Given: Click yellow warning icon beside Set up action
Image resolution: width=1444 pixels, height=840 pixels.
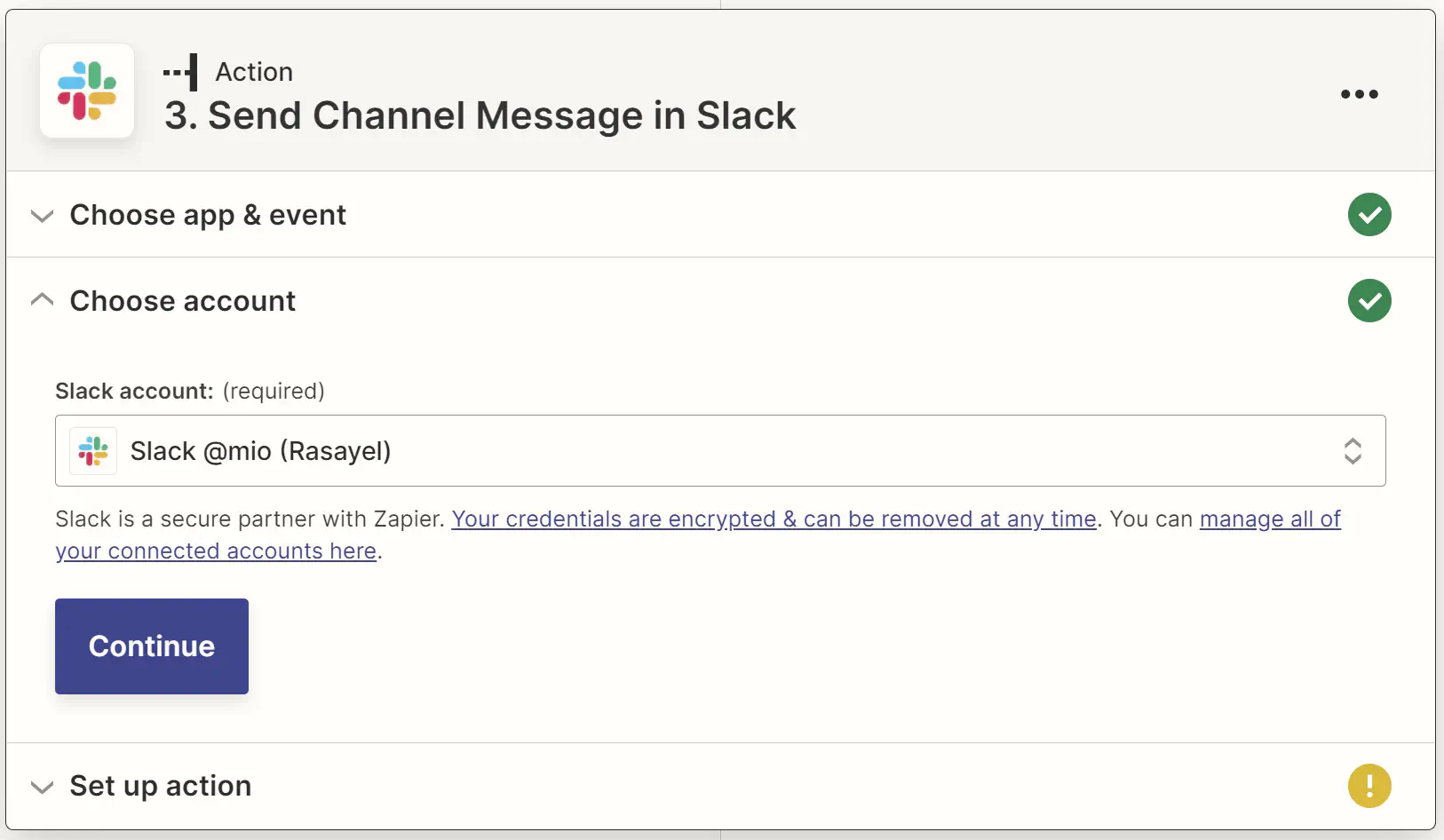Looking at the screenshot, I should [1369, 786].
